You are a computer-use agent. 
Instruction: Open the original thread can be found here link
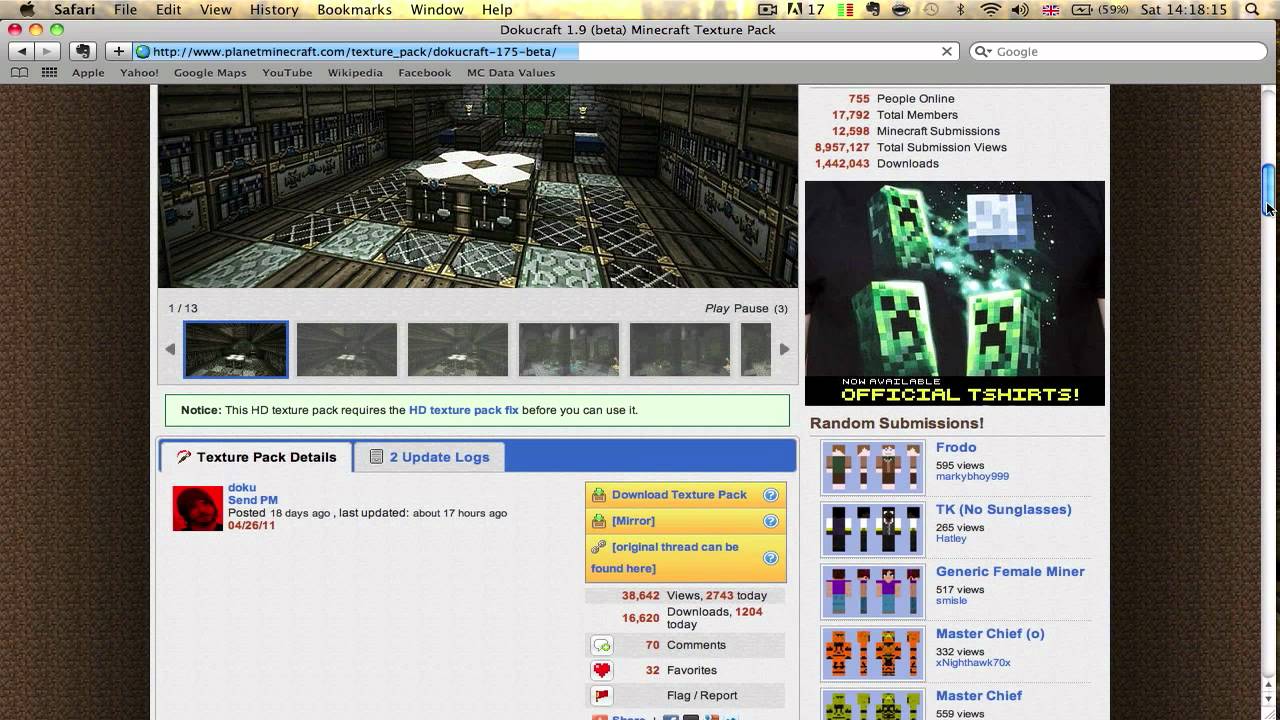pyautogui.click(x=665, y=558)
